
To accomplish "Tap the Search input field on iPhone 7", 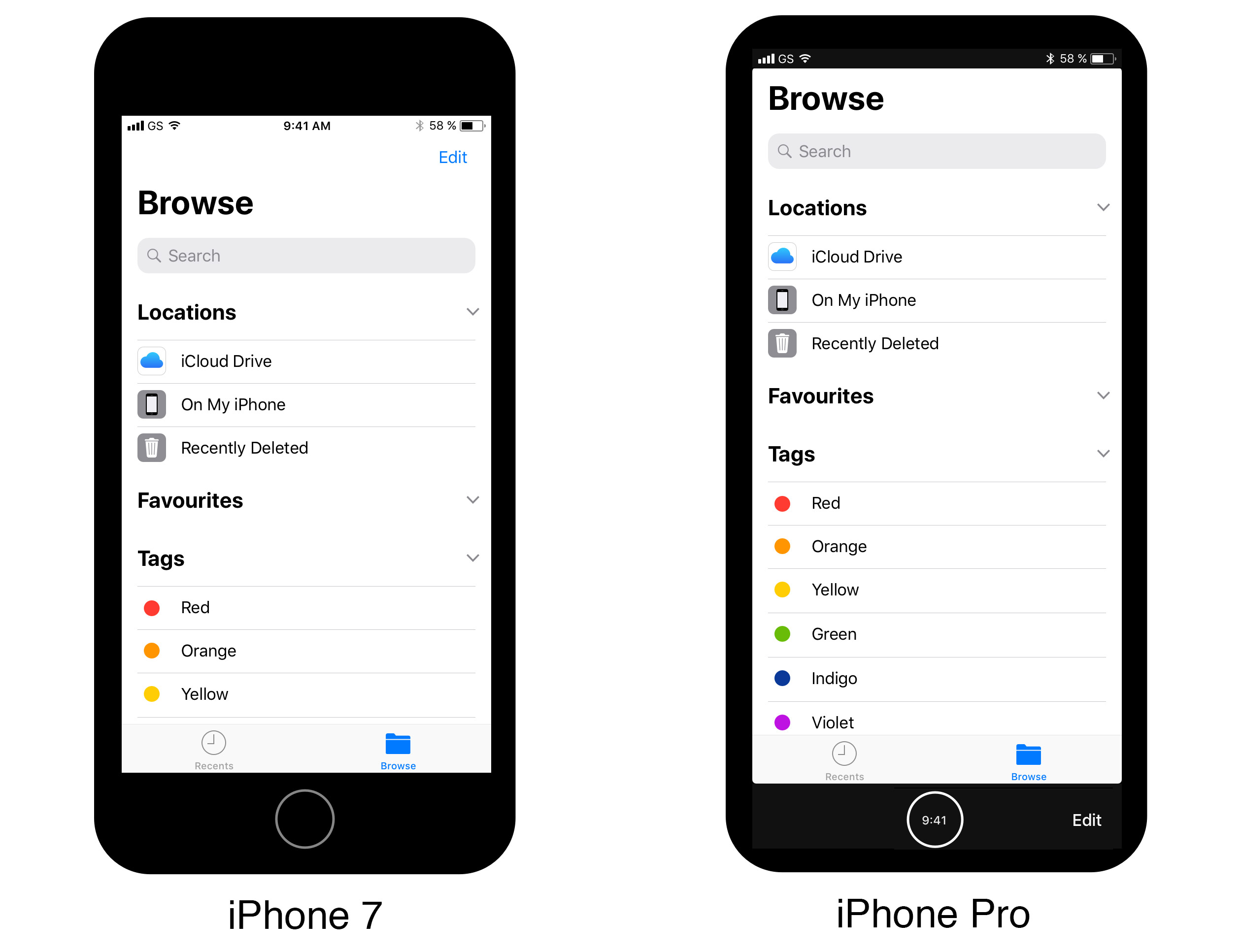I will (306, 255).
